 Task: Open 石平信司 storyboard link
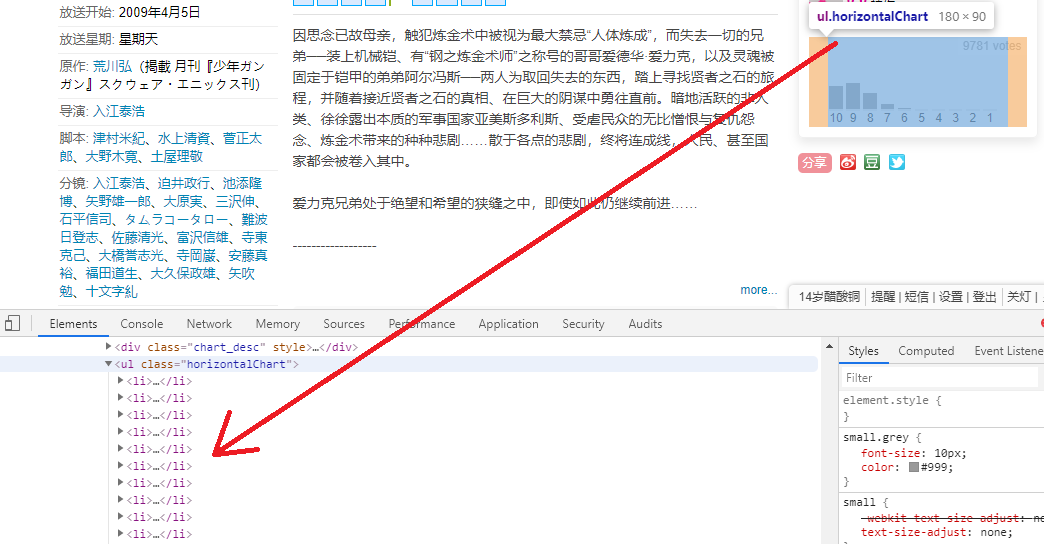coord(86,219)
